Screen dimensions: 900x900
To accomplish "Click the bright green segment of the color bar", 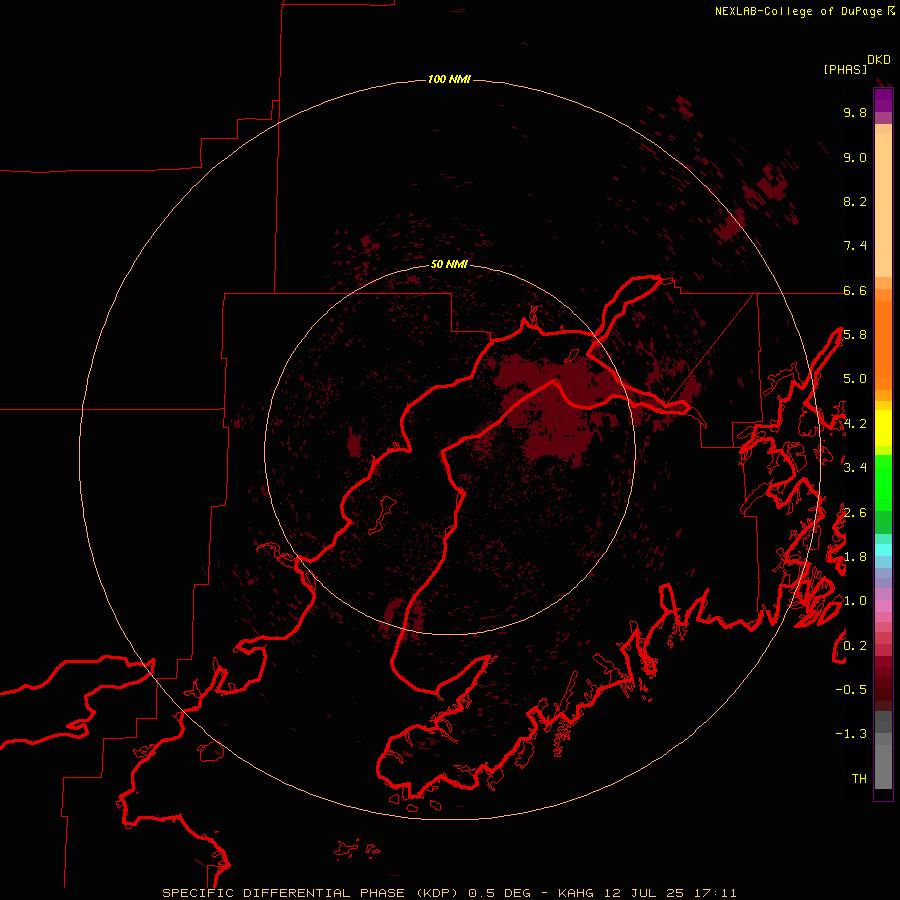I will (x=883, y=483).
